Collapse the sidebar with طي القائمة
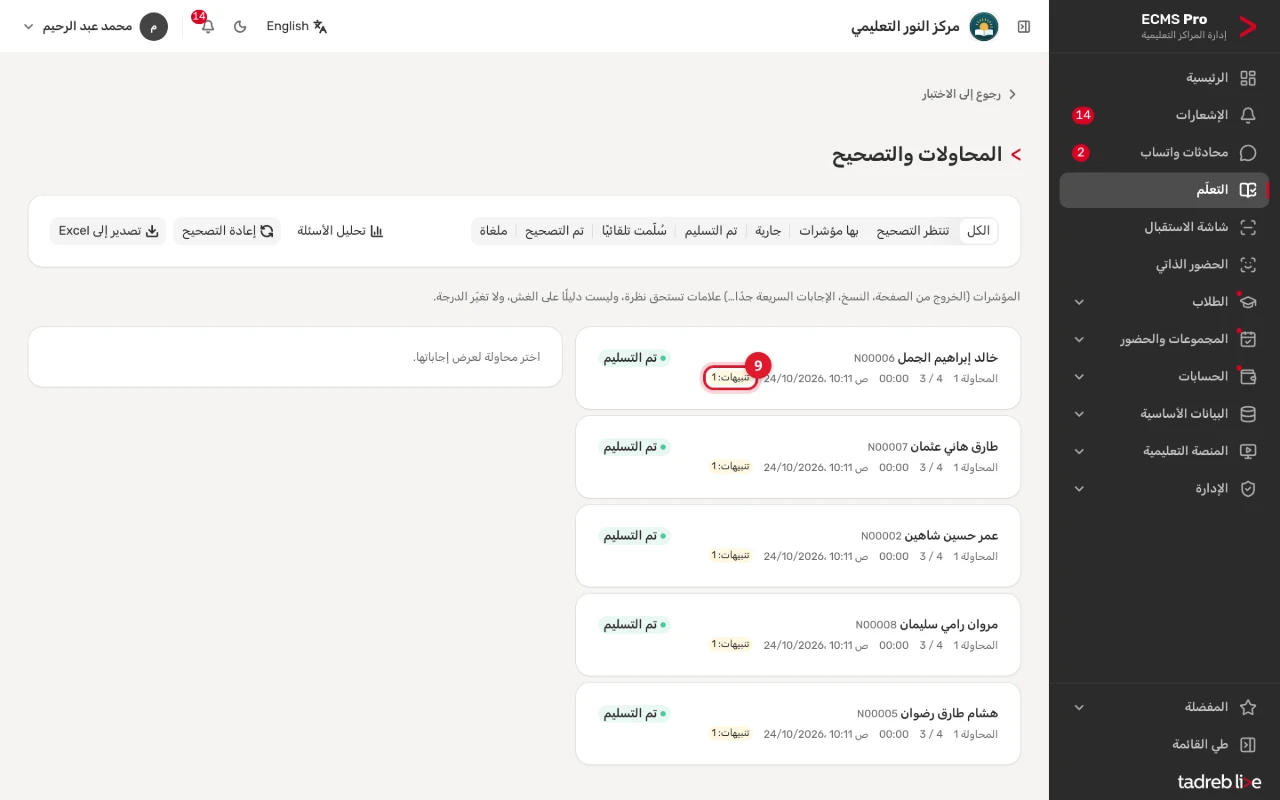The image size is (1280, 800). (1164, 745)
